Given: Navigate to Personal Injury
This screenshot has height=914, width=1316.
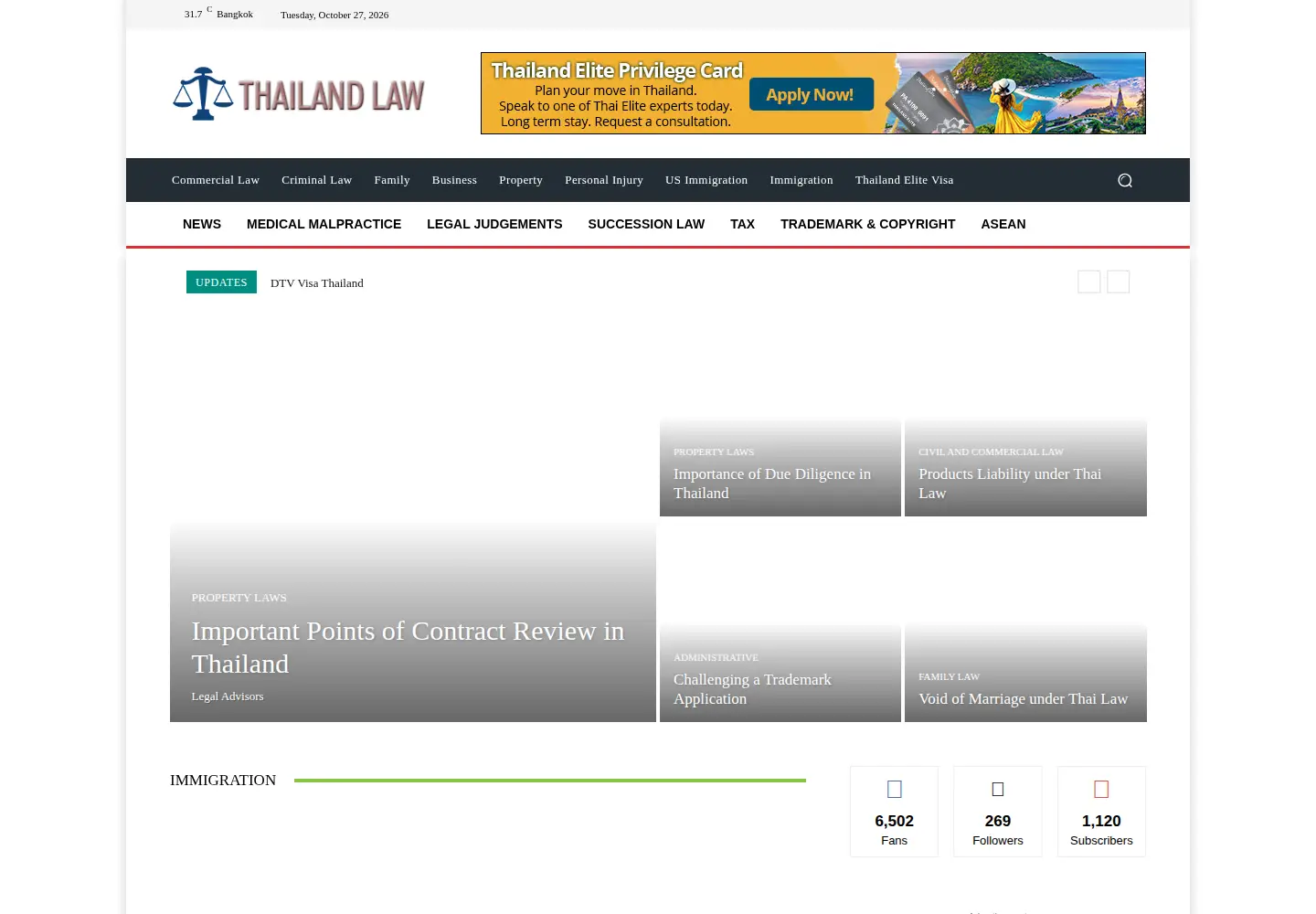Looking at the screenshot, I should coord(604,180).
